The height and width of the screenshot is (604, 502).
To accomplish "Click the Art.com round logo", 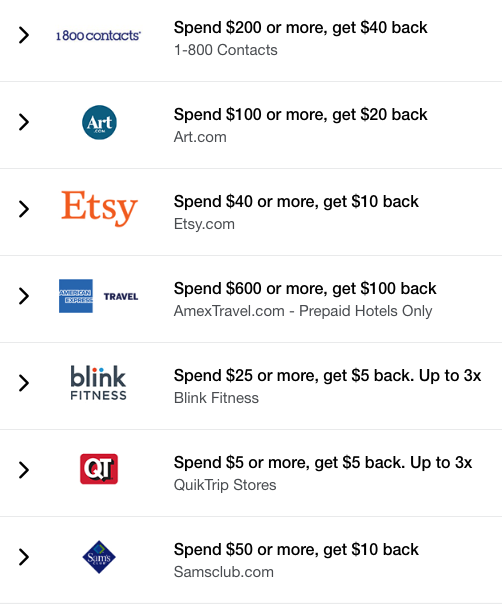I will (x=99, y=122).
